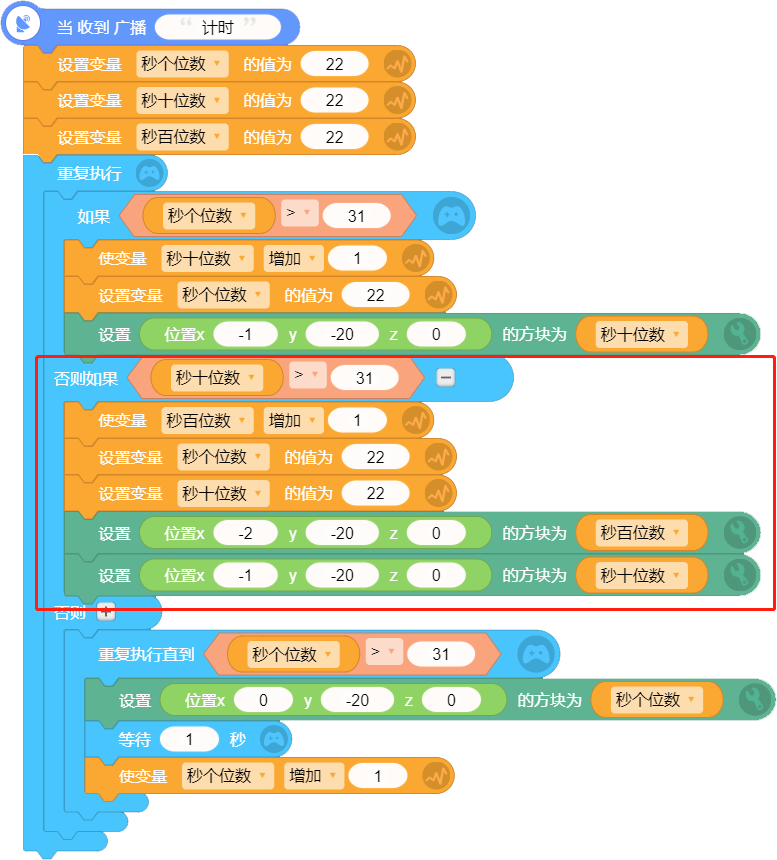Open 秒个位数 dropdown in topmost 设置变量 block
Viewport: 777px width, 860px height.
[x=182, y=65]
